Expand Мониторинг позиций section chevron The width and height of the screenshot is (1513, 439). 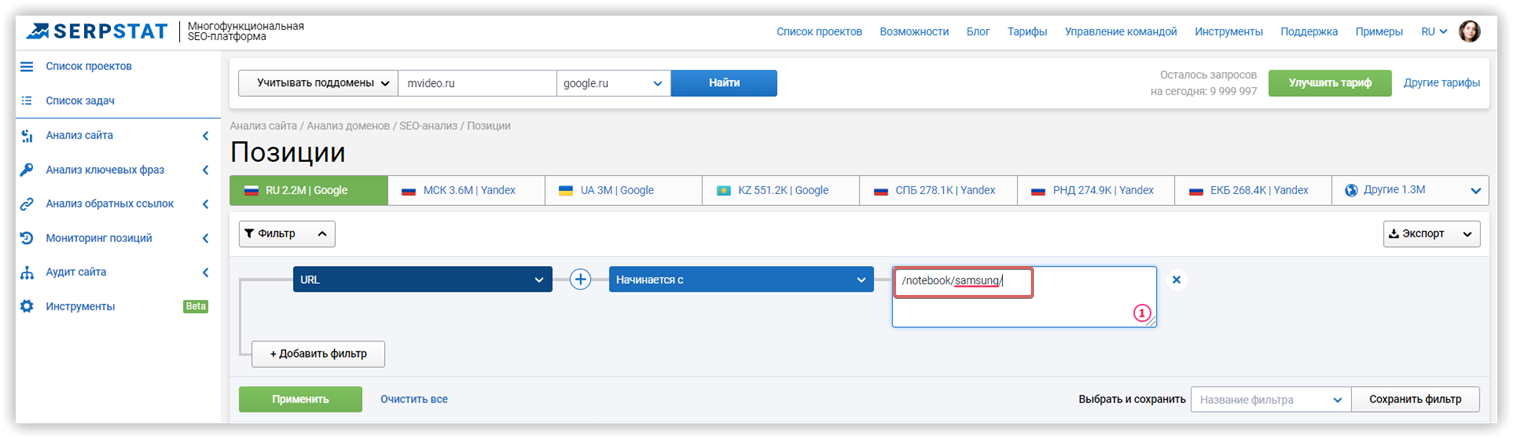[x=205, y=238]
